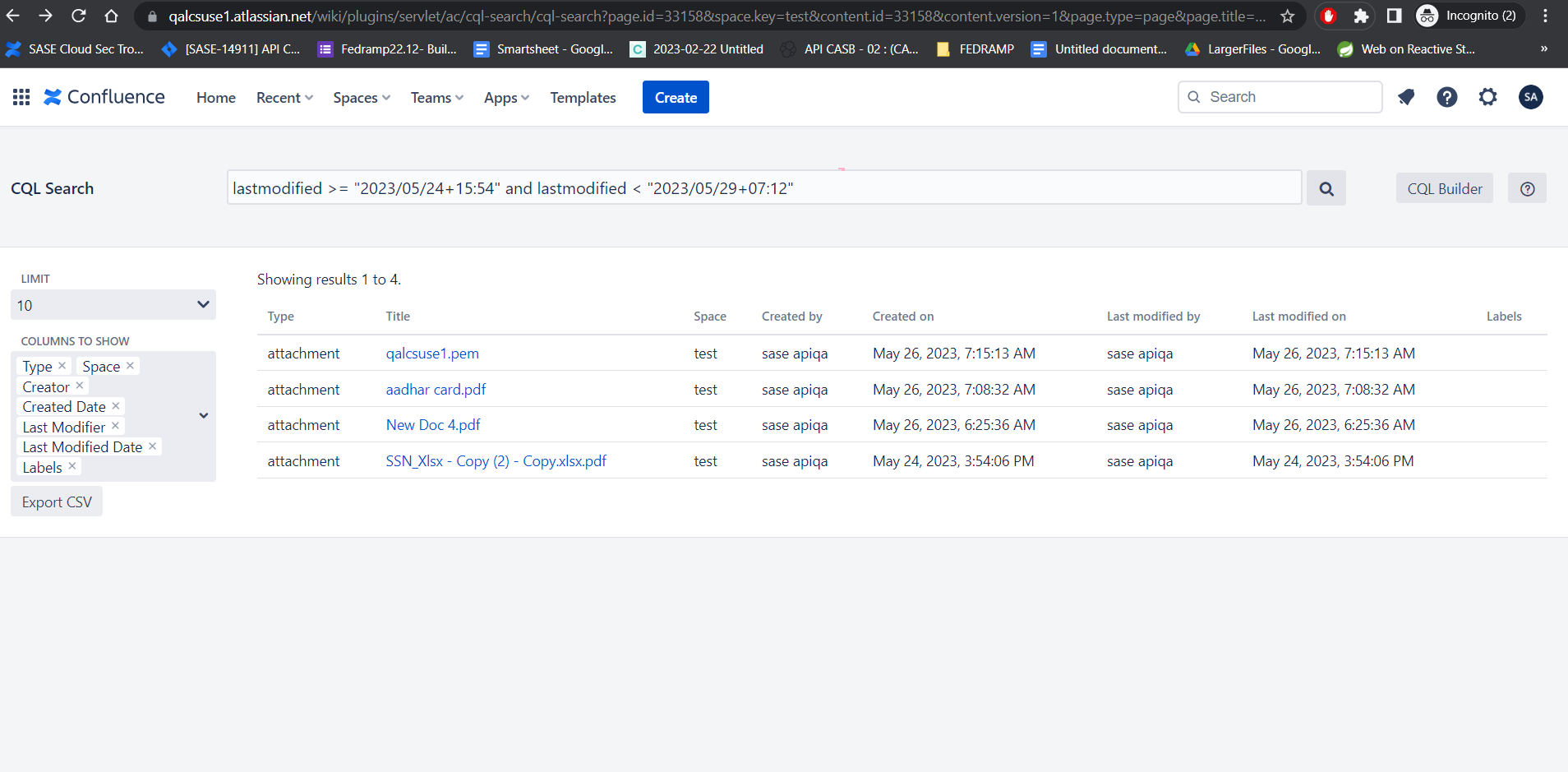The image size is (1568, 772).
Task: Remove the Creator column tag
Action: click(79, 386)
